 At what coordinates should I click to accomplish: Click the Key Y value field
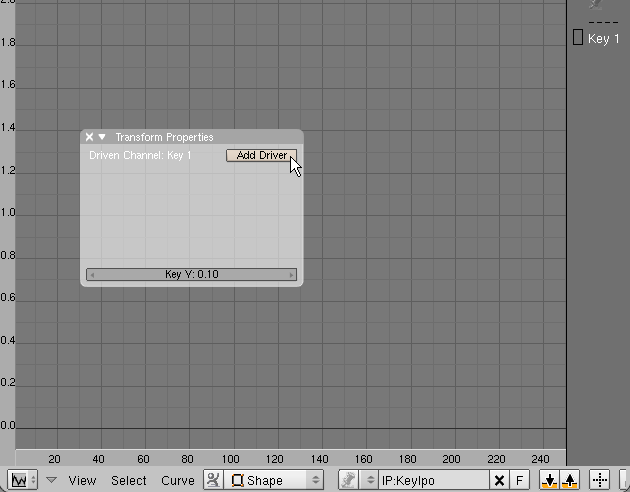192,274
